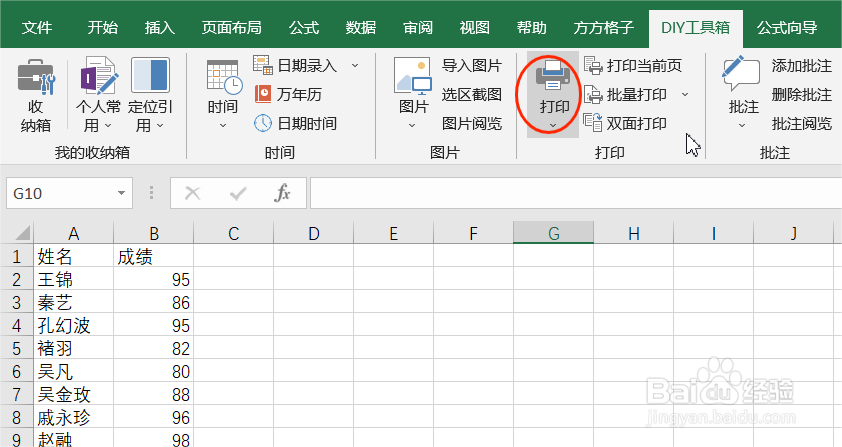842x447 pixels.
Task: Click 选区截图 button
Action: (471, 95)
